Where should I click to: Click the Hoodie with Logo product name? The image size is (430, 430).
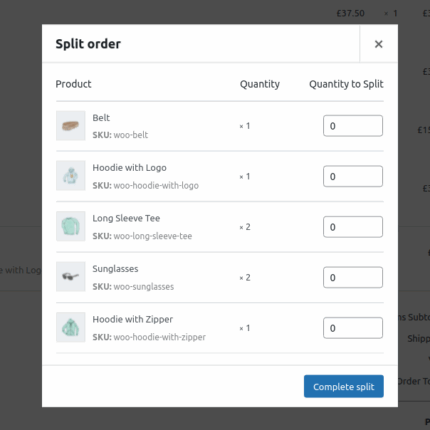(x=129, y=168)
